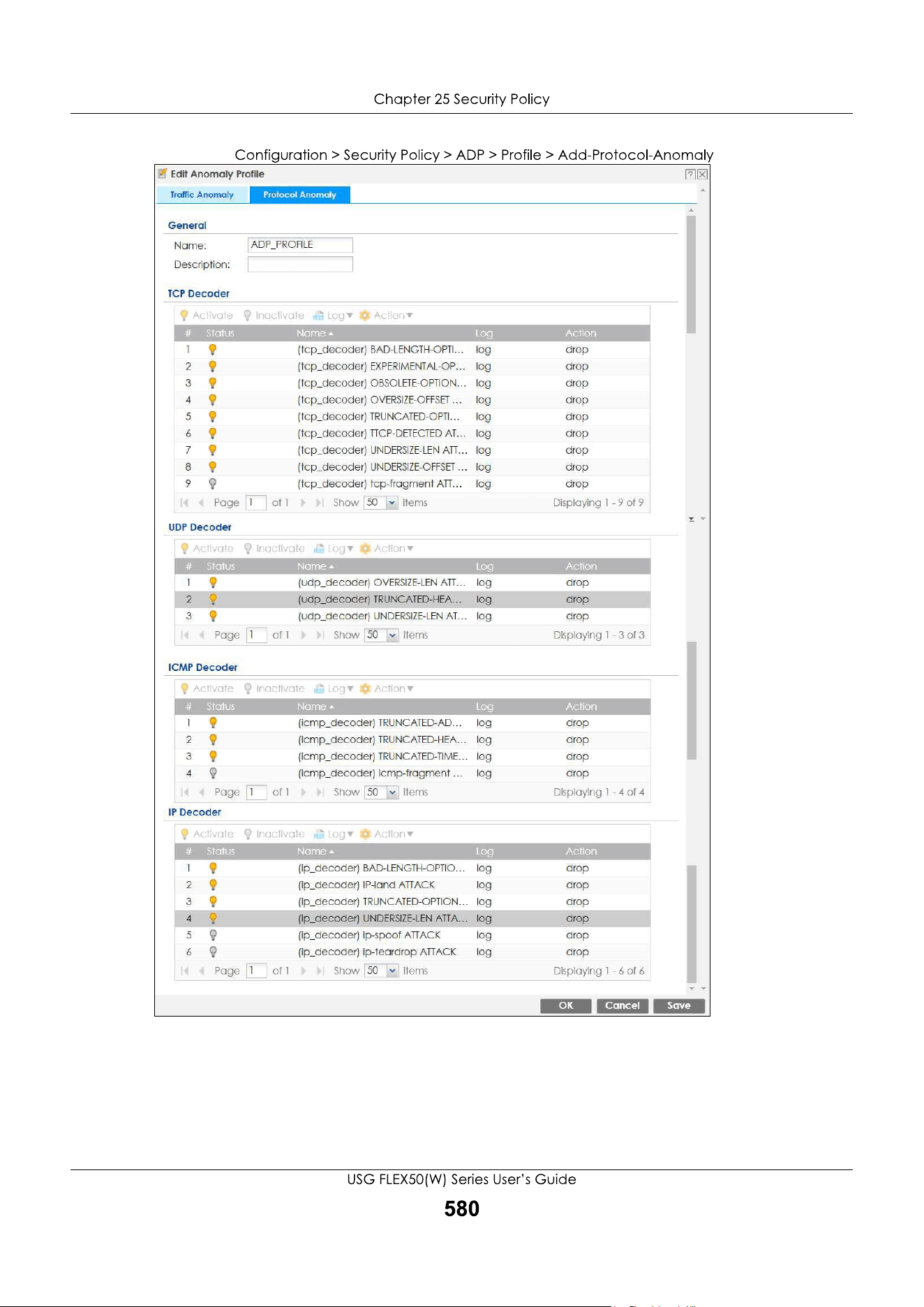Click last page arrow in ICMP Decoder pager
This screenshot has height=1307, width=924.
(320, 792)
